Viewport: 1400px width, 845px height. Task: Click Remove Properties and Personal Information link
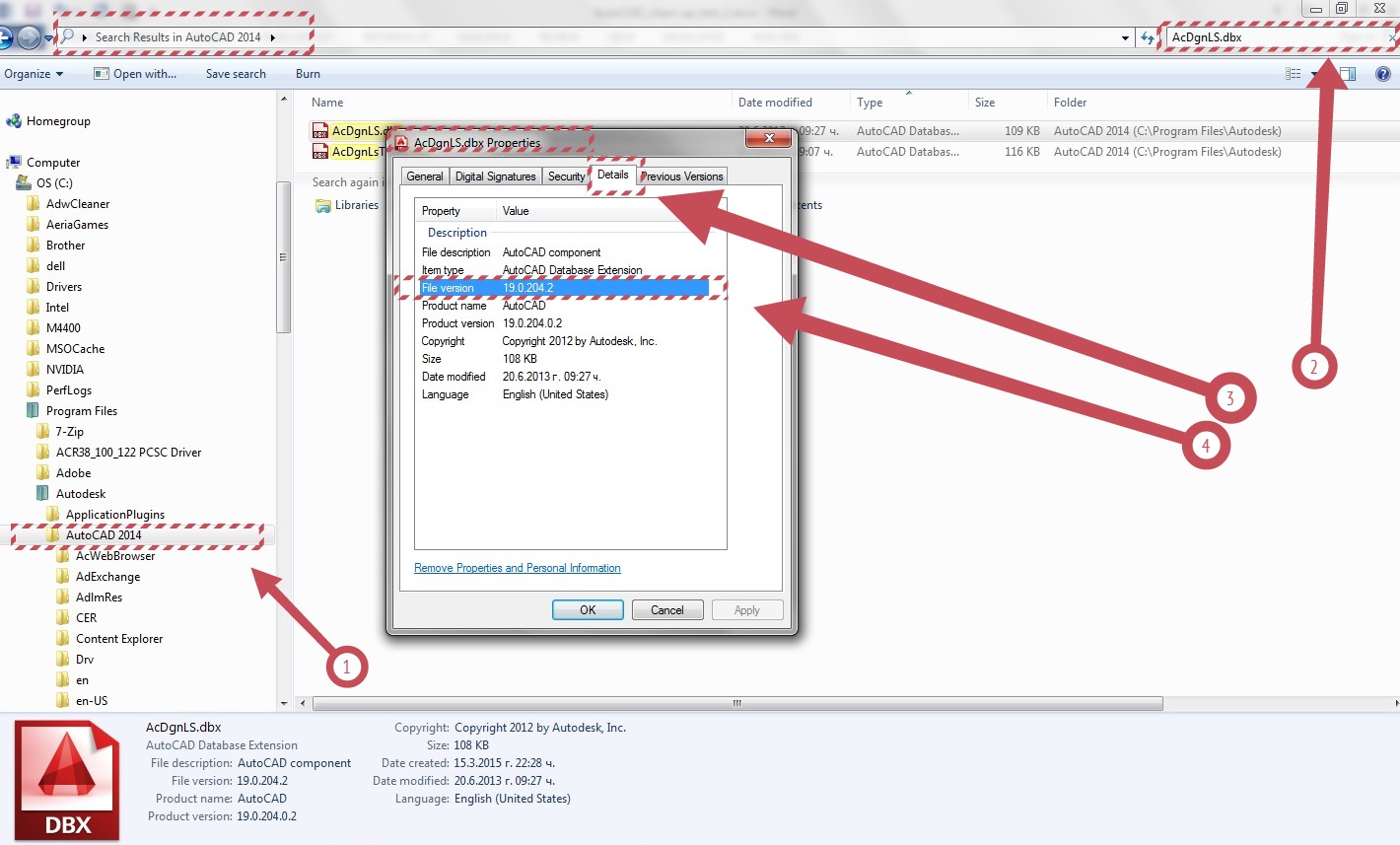(x=518, y=568)
